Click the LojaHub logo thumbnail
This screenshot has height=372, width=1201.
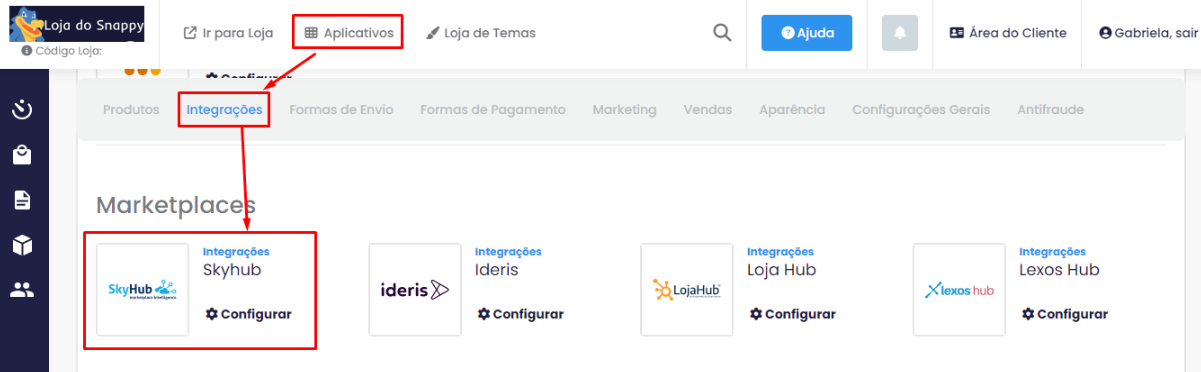687,290
